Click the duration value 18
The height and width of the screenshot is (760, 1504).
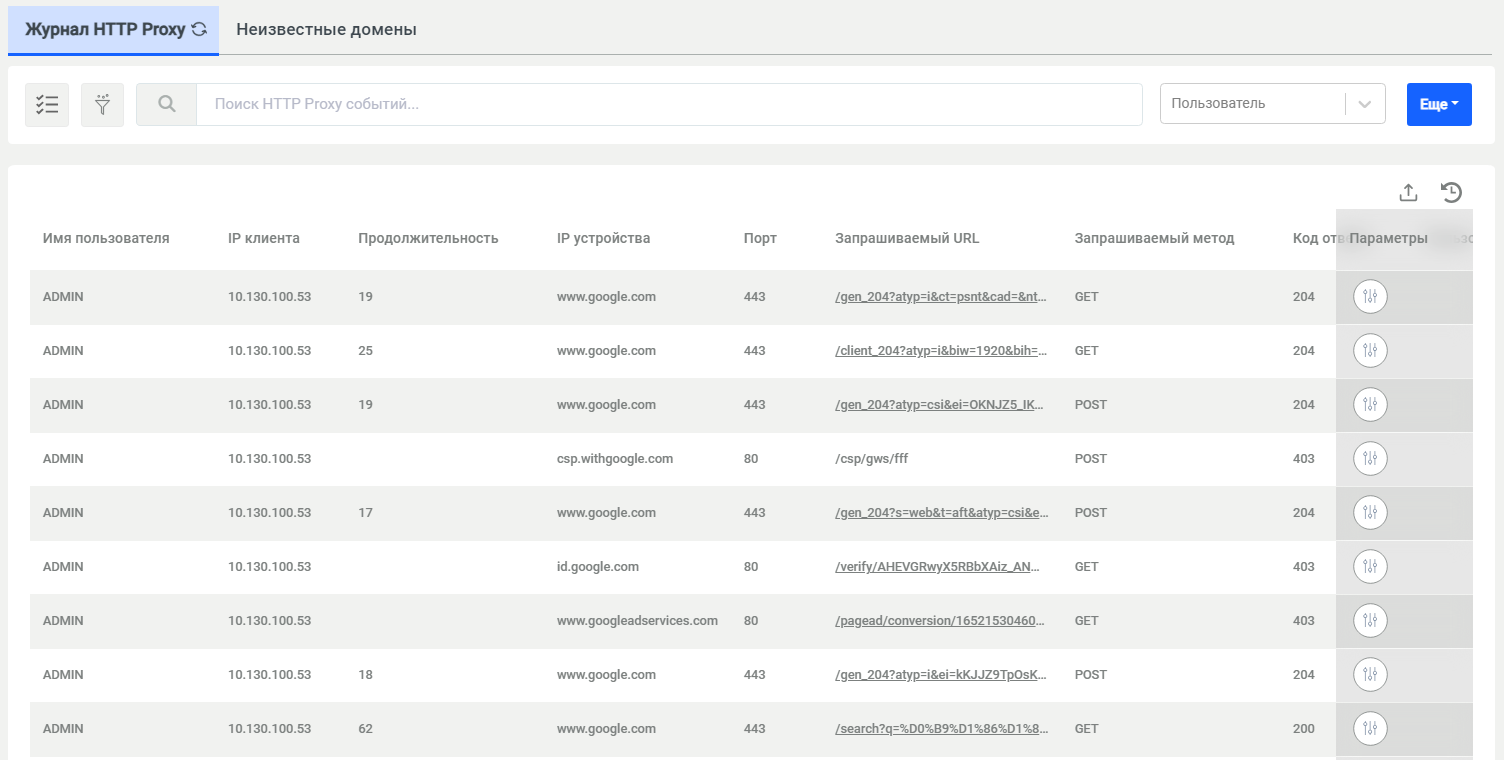click(x=365, y=675)
